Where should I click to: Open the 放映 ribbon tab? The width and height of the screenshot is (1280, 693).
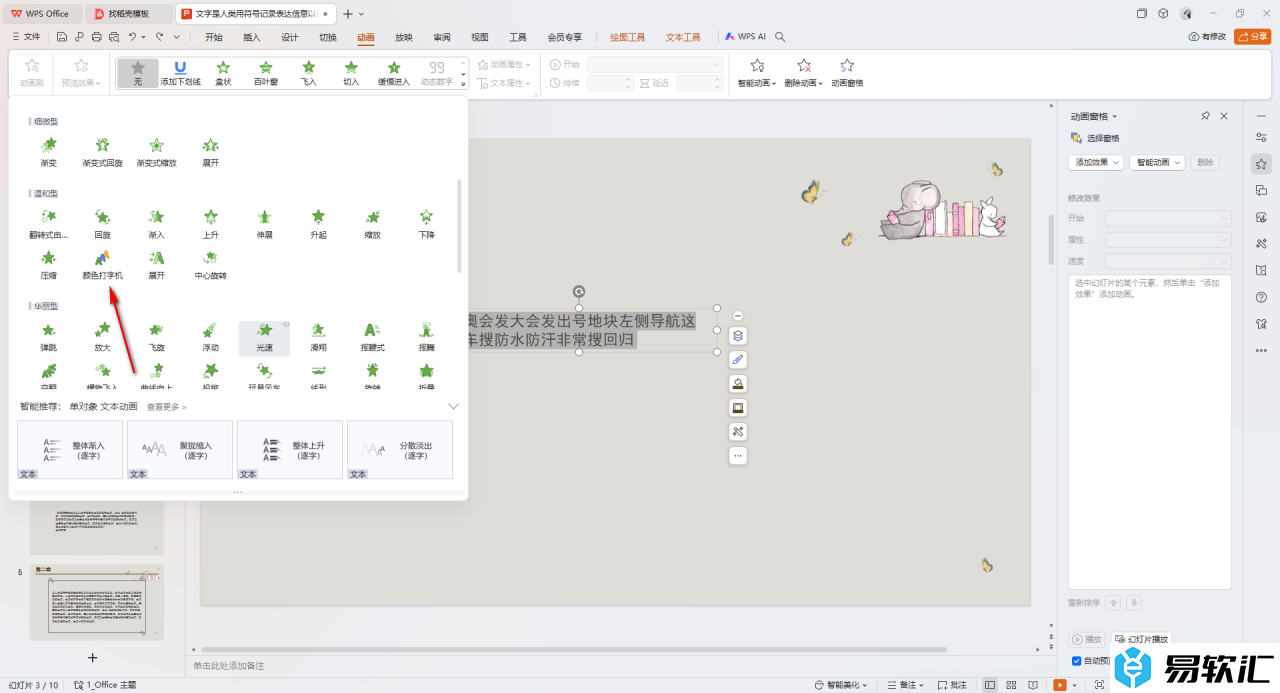(404, 37)
